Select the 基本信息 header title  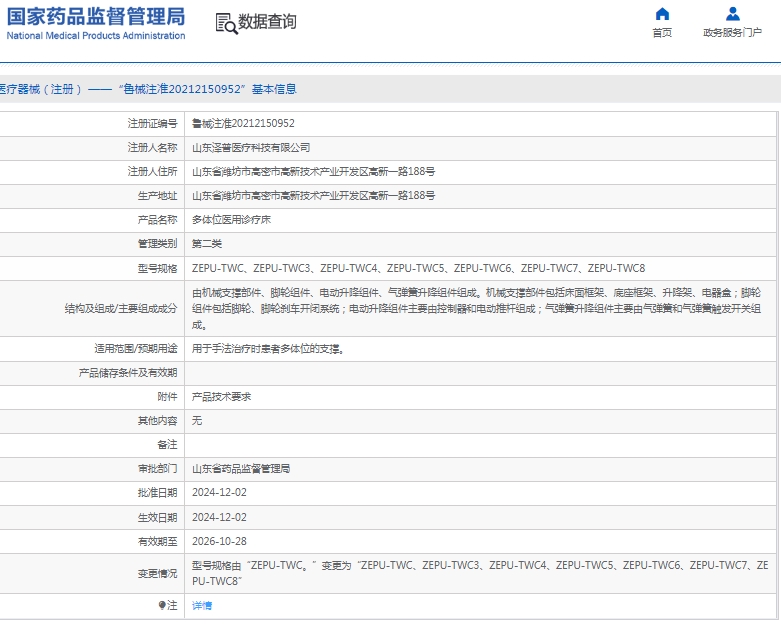click(x=274, y=89)
